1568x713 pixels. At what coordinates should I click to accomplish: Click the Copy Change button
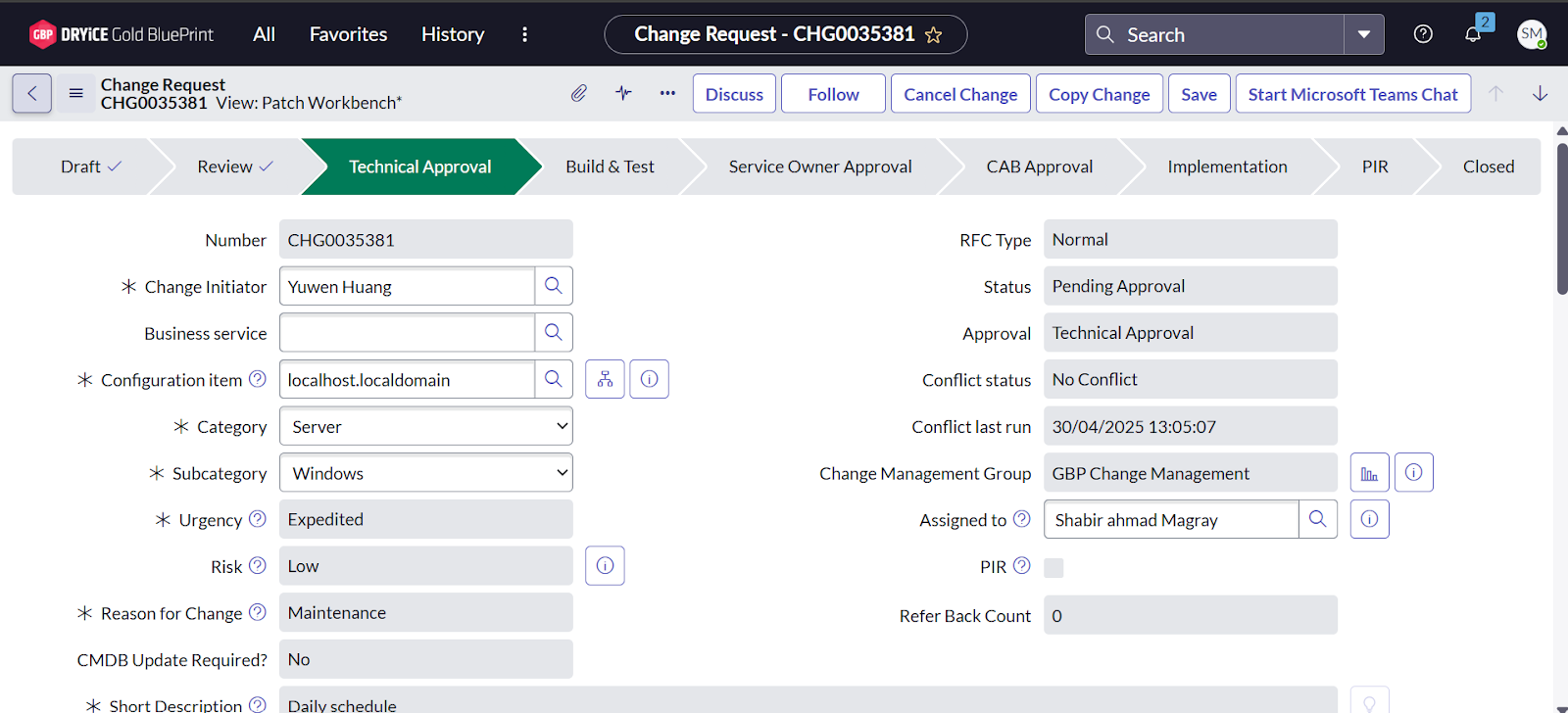tap(1099, 94)
